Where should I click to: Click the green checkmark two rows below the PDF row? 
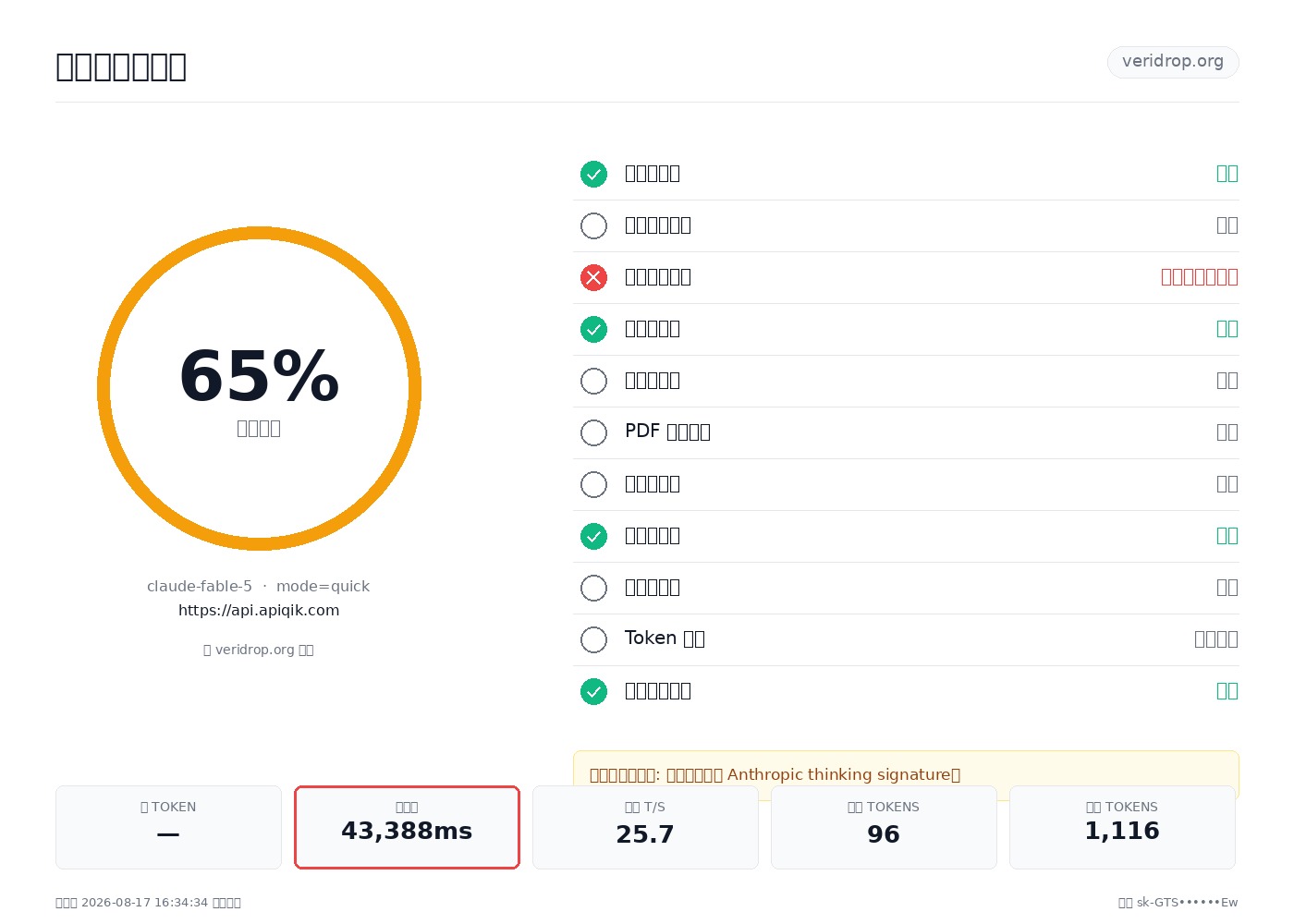coord(593,536)
